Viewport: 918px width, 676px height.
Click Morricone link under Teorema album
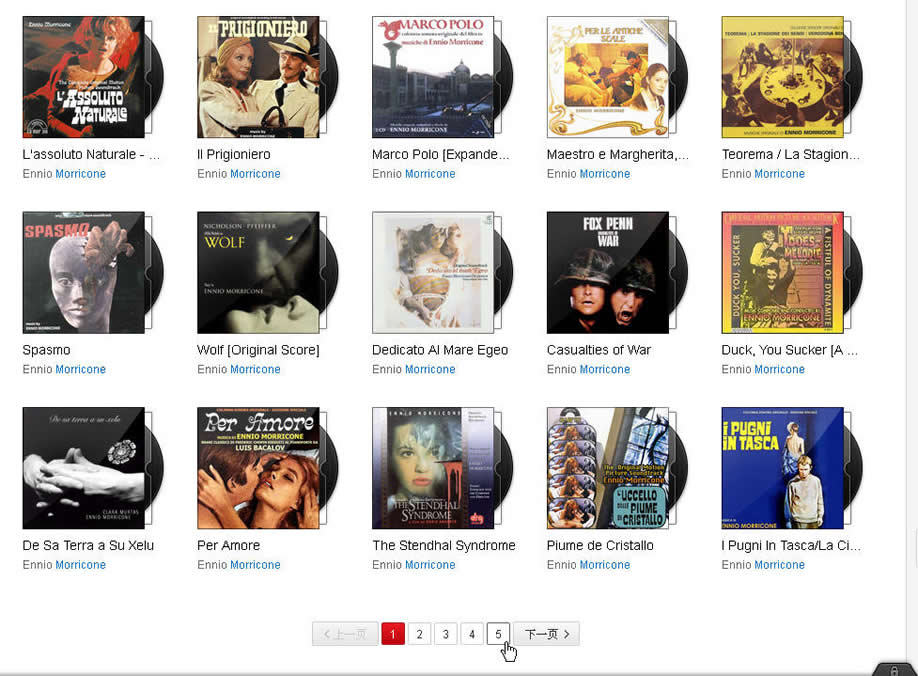(780, 174)
